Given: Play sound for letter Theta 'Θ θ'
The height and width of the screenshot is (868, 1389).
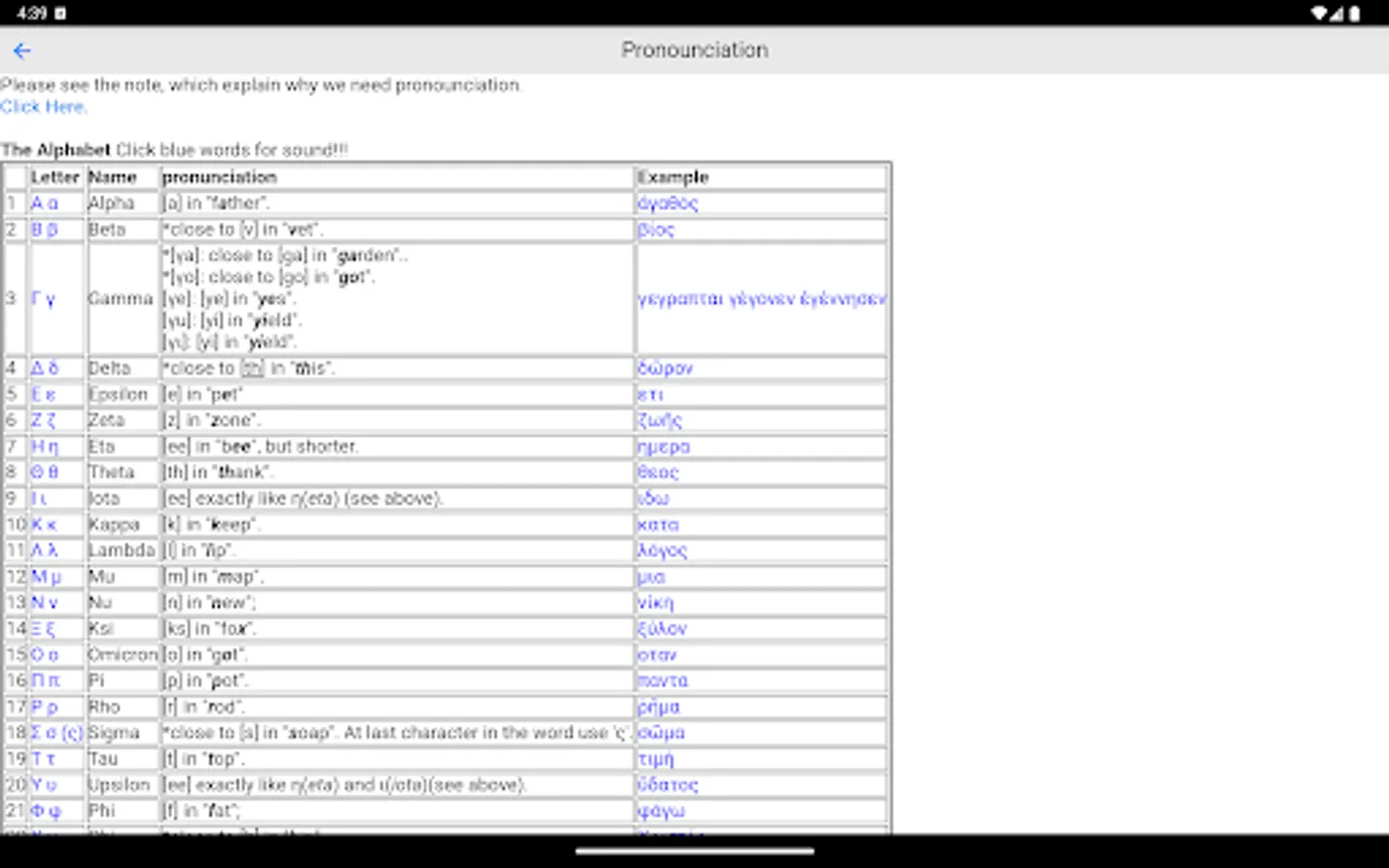Looking at the screenshot, I should pyautogui.click(x=44, y=473).
